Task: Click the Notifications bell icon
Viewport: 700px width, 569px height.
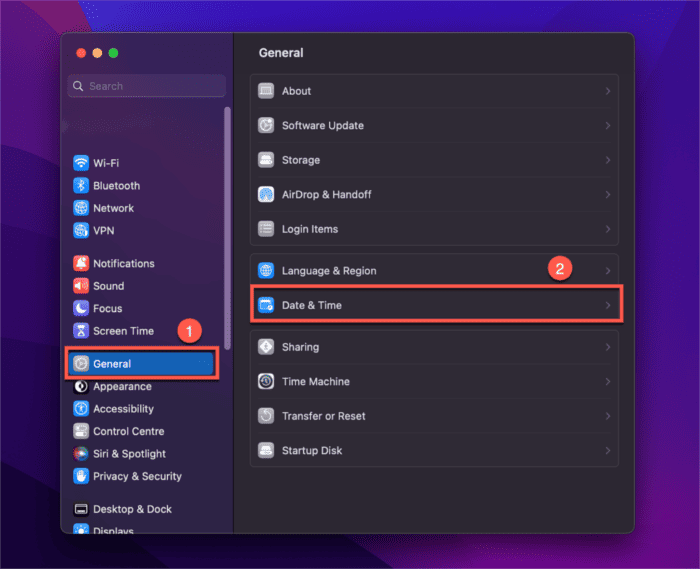Action: click(81, 264)
